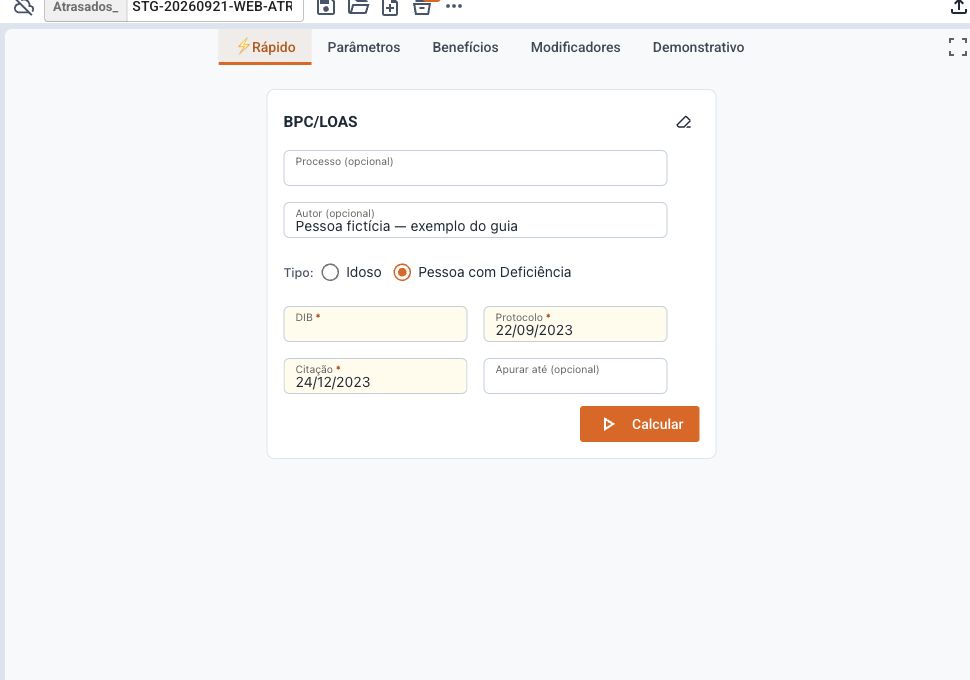Click the Calcular button
Viewport: 970px width, 680px height.
coord(640,424)
